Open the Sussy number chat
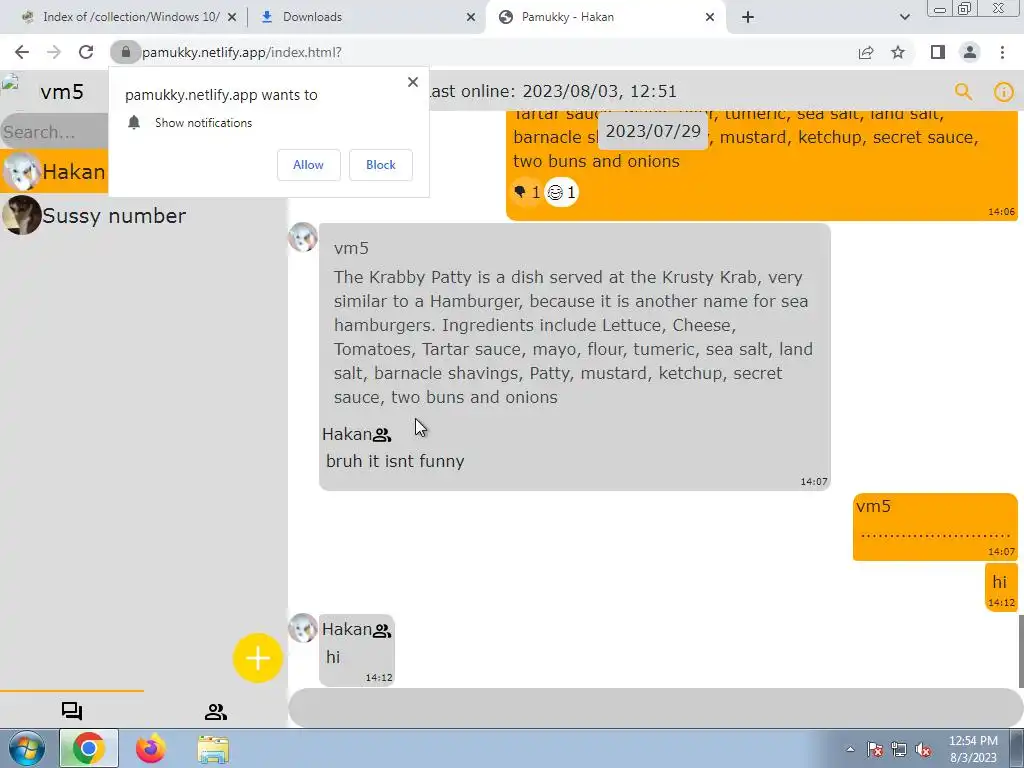 (x=144, y=216)
